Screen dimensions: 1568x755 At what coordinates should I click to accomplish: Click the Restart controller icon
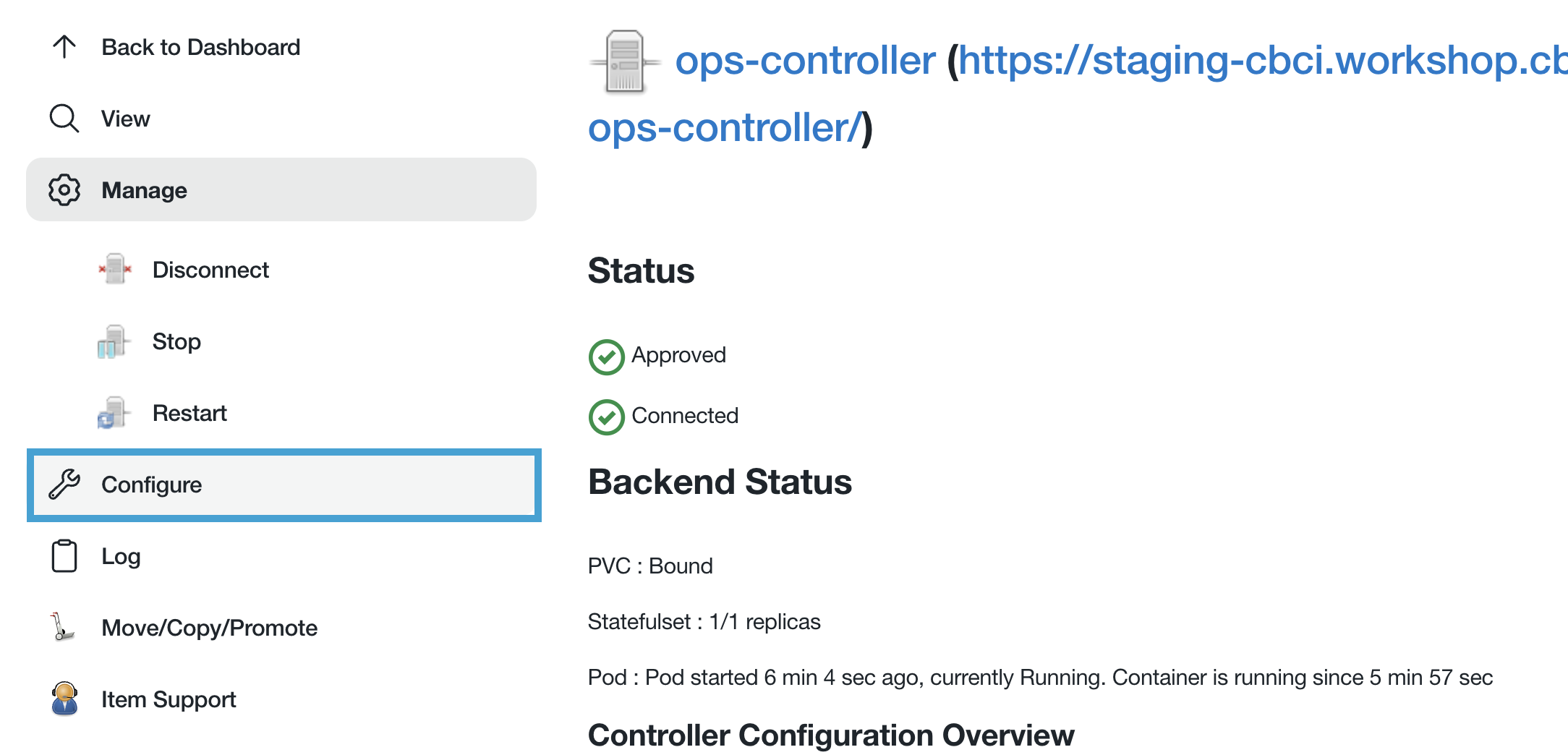(112, 412)
